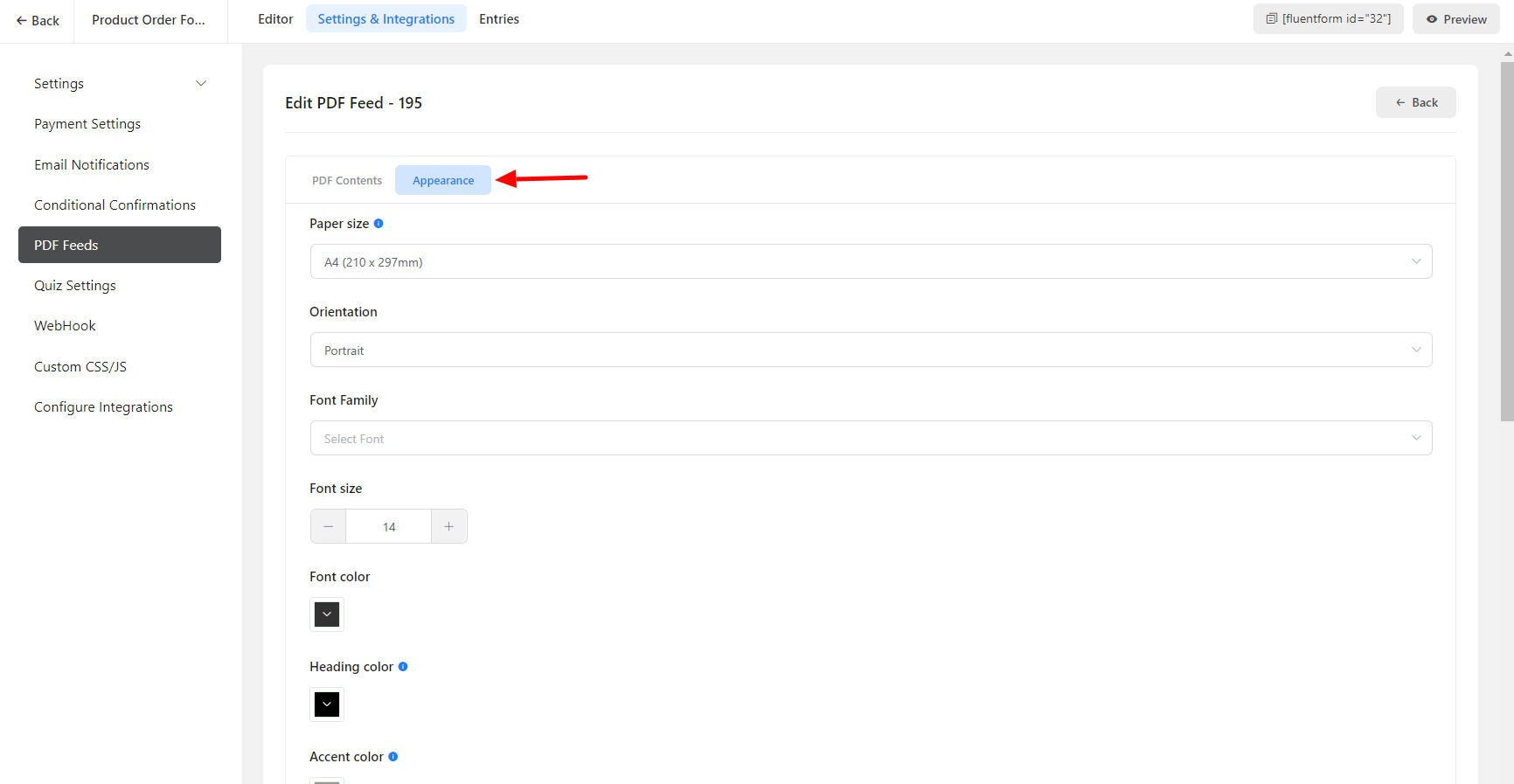The width and height of the screenshot is (1514, 784).
Task: Open Email Notifications in the sidebar
Action: click(x=92, y=164)
